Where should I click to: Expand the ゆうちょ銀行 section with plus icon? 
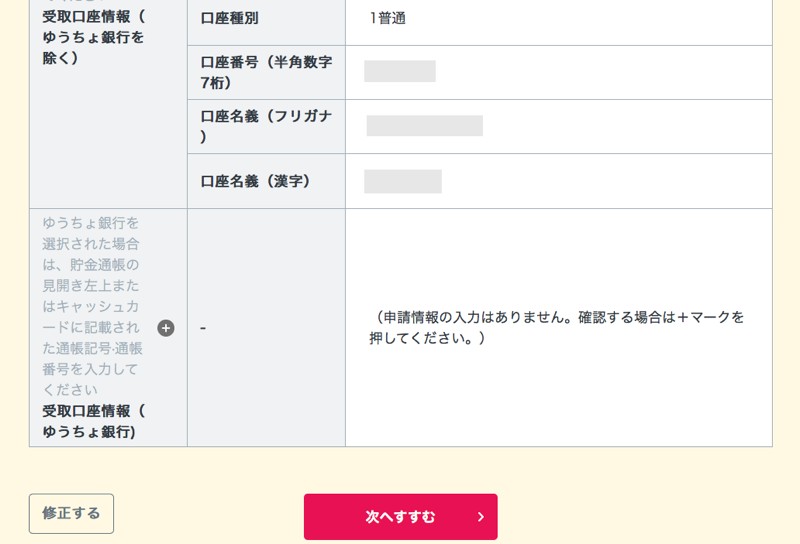tap(166, 328)
